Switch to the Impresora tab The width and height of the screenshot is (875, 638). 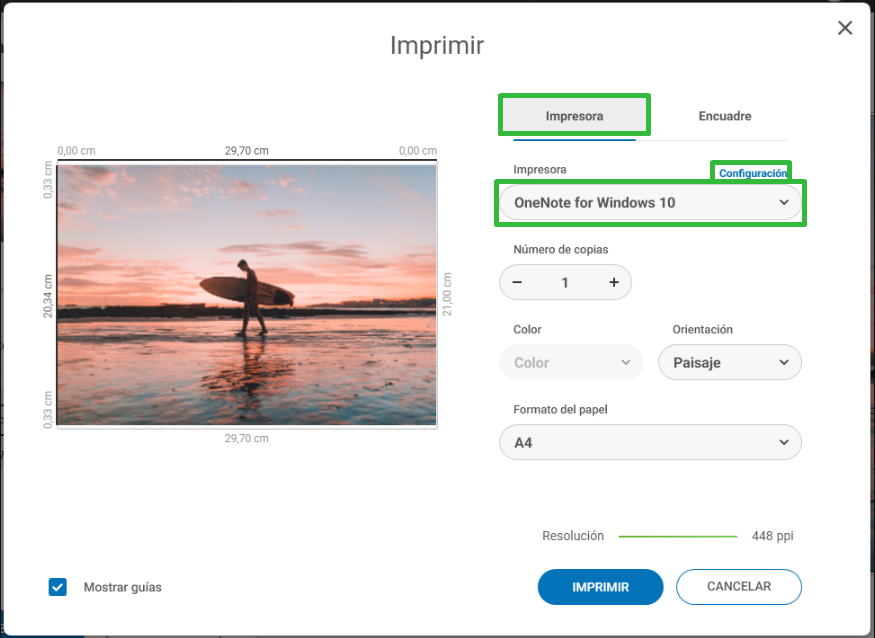(x=574, y=116)
